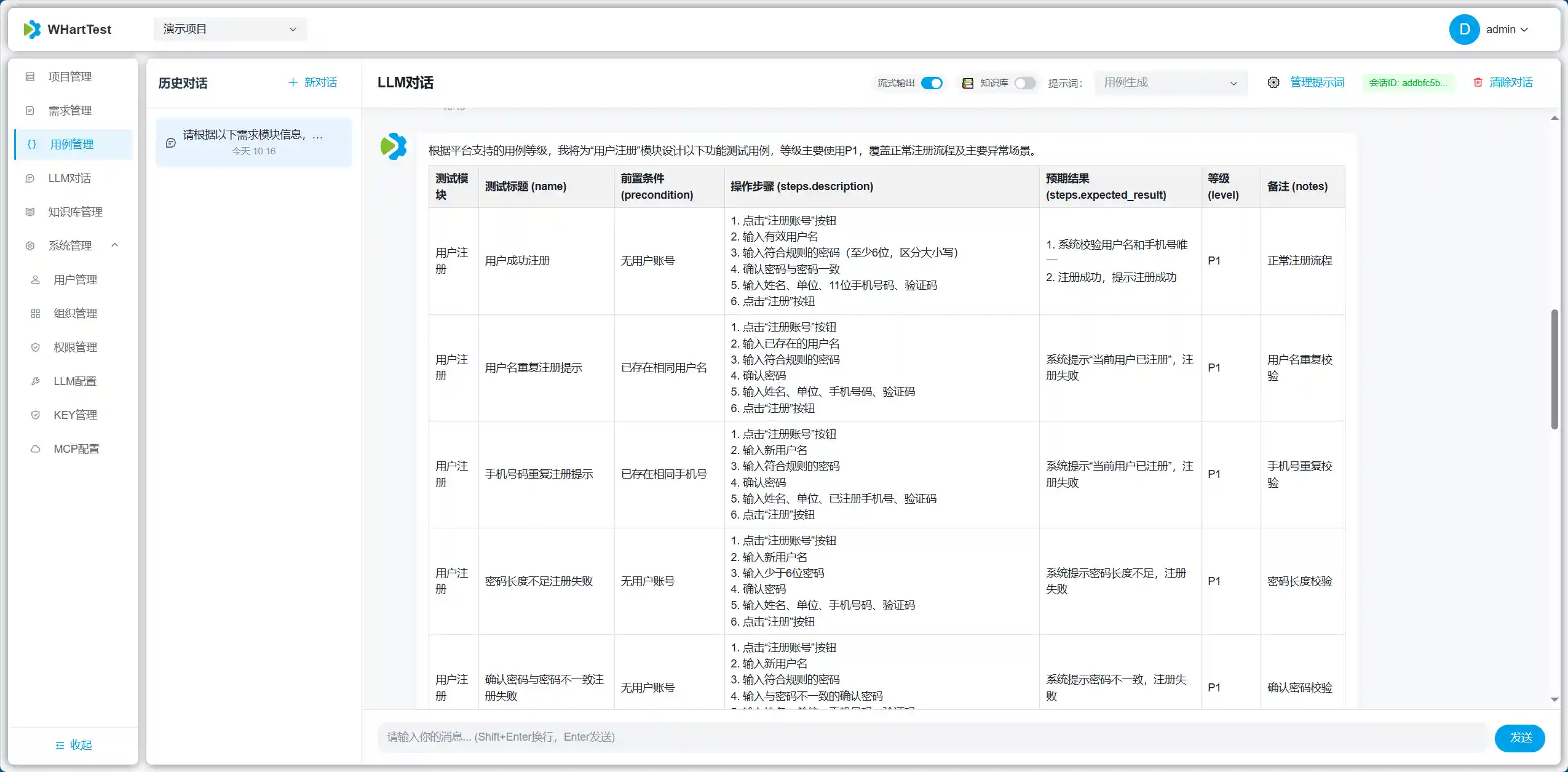Click the chat vertical scrollbar thumb
The height and width of the screenshot is (772, 1568).
point(1554,369)
